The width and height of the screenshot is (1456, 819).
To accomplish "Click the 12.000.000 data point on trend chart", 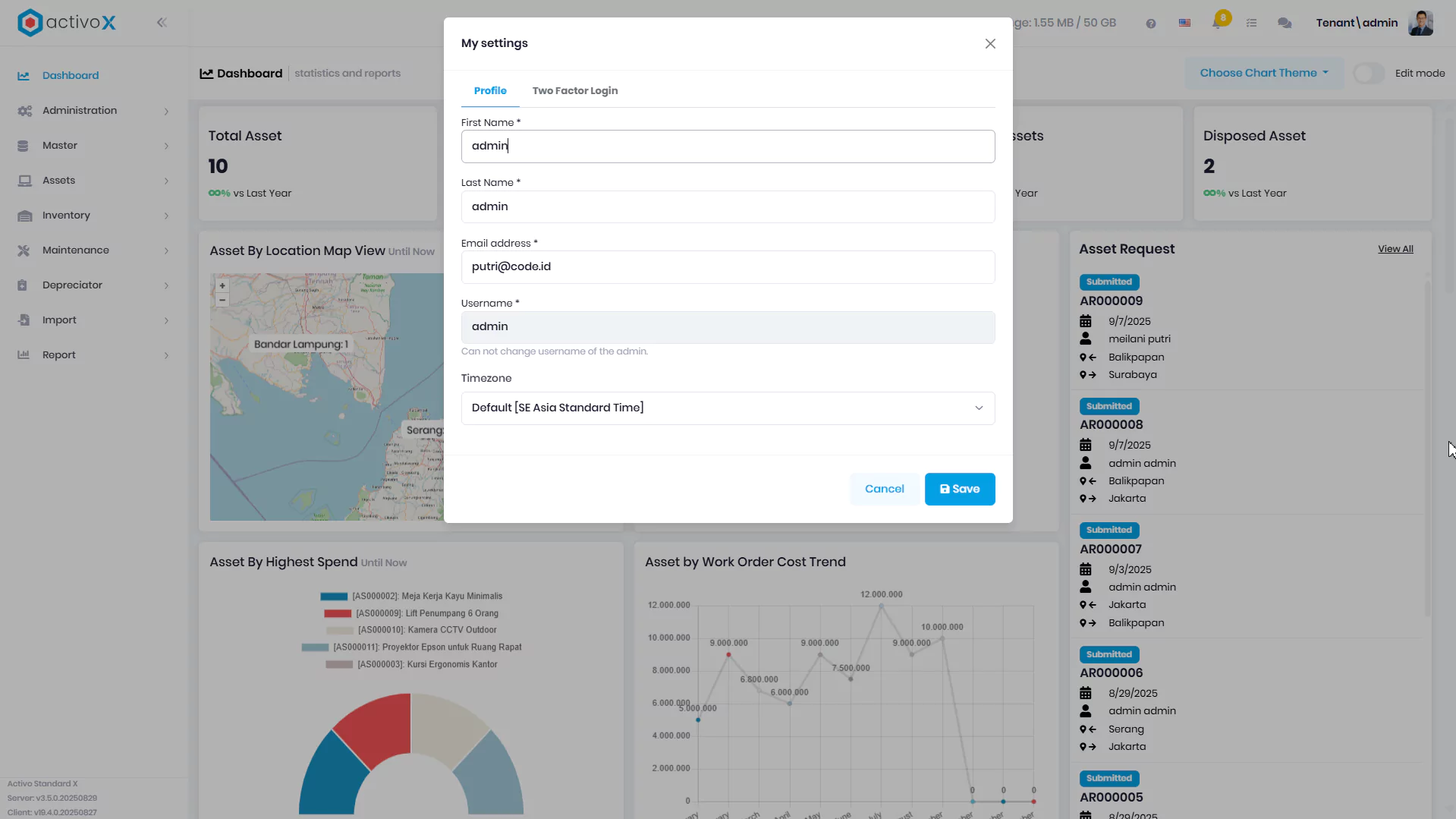I will [x=881, y=606].
